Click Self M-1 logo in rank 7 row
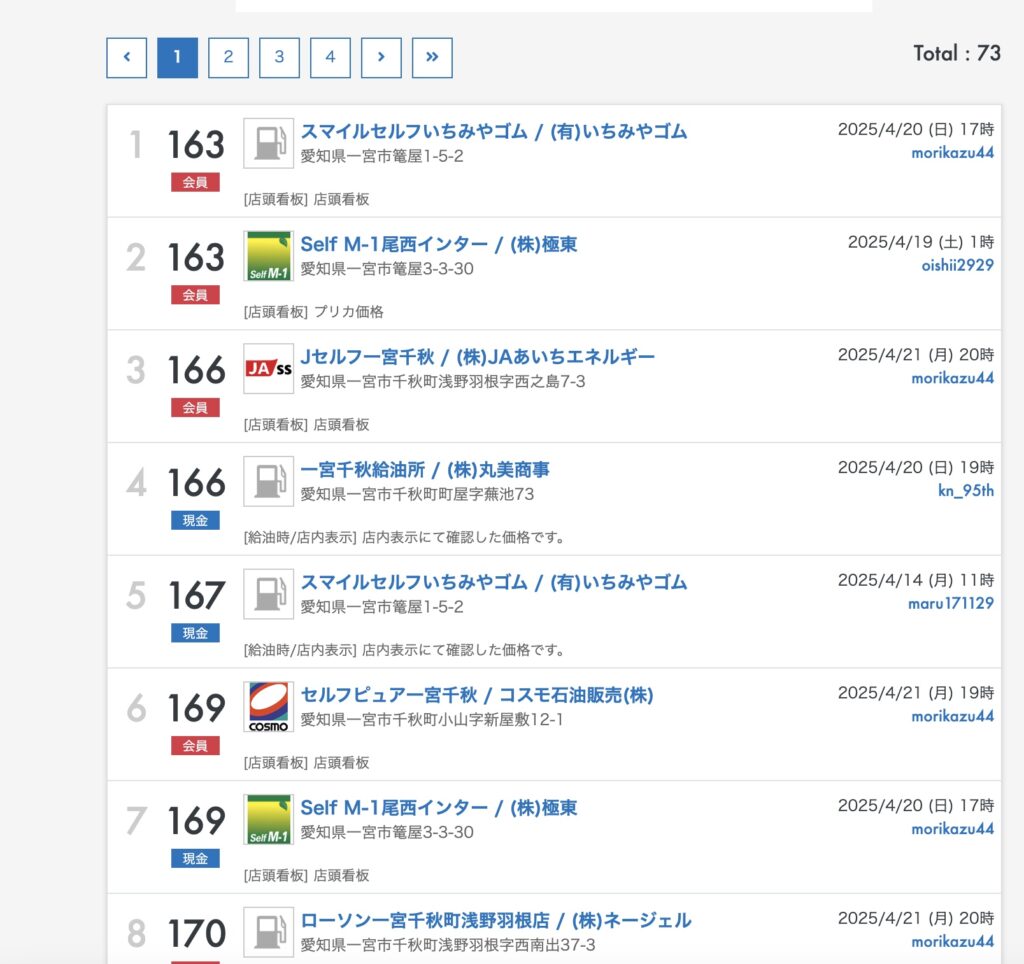Viewport: 1024px width, 964px height. pyautogui.click(x=268, y=819)
